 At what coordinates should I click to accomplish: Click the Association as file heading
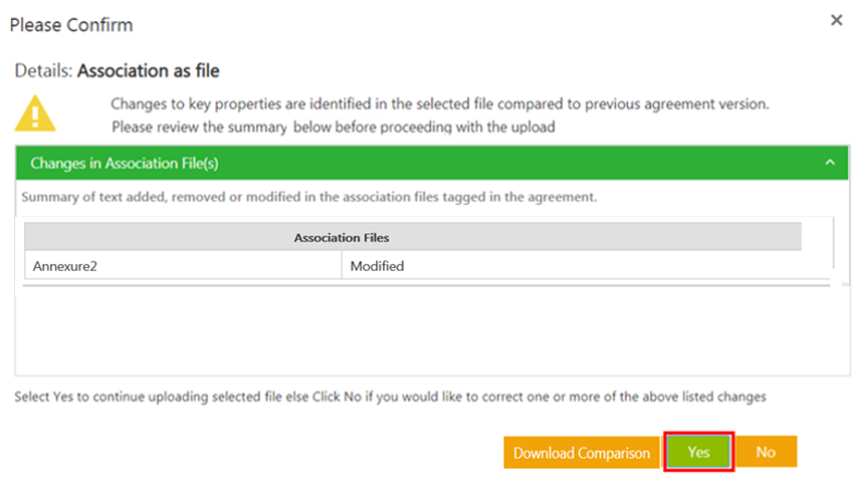pos(148,71)
